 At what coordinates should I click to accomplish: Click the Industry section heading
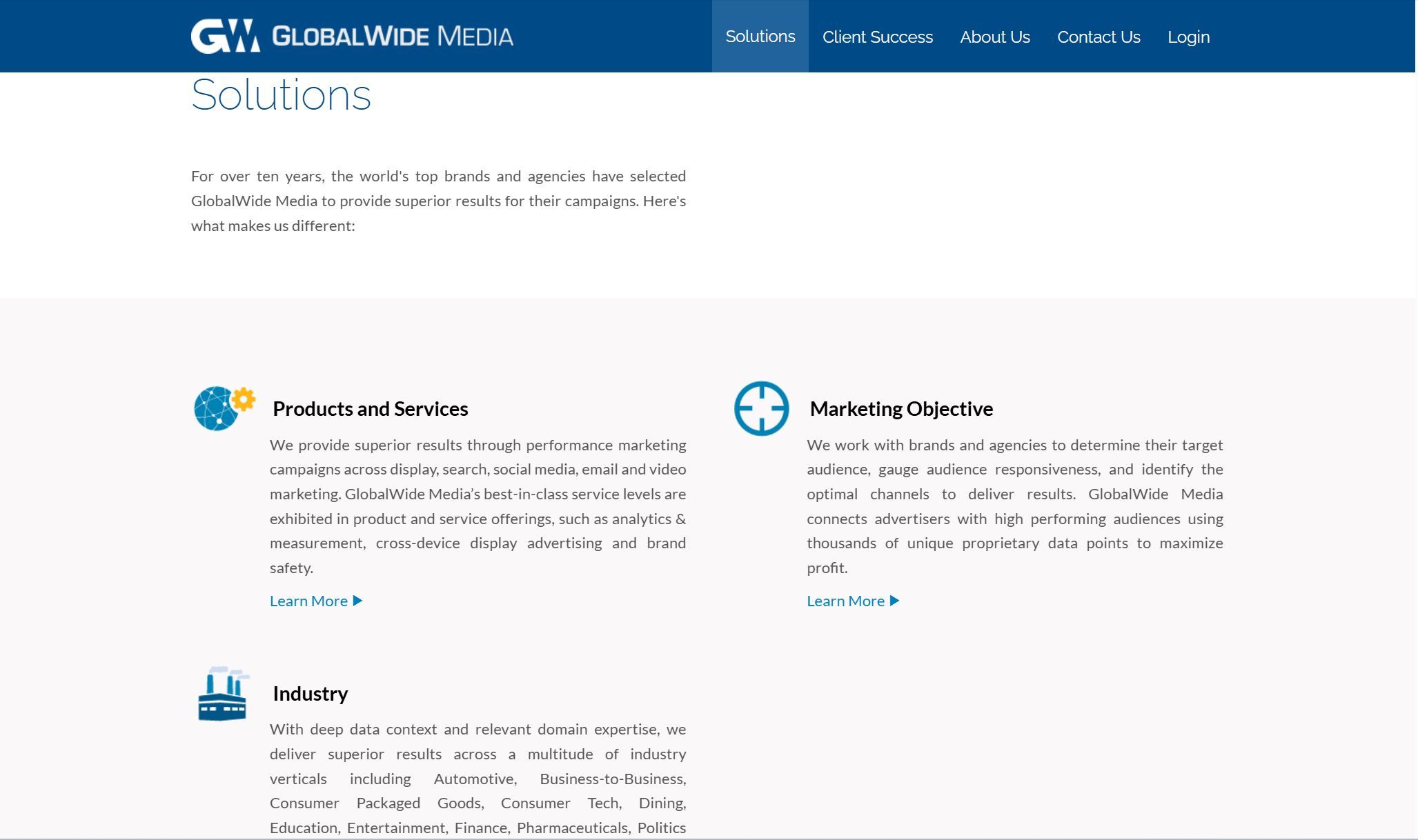310,694
